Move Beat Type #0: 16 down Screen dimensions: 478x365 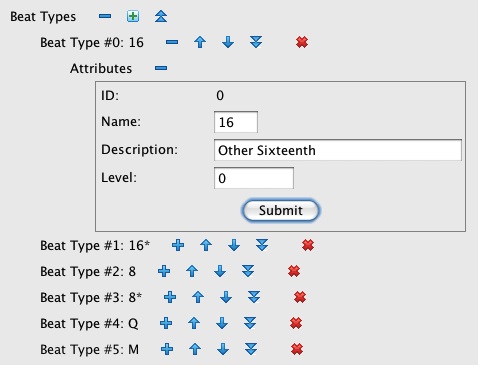(x=228, y=42)
